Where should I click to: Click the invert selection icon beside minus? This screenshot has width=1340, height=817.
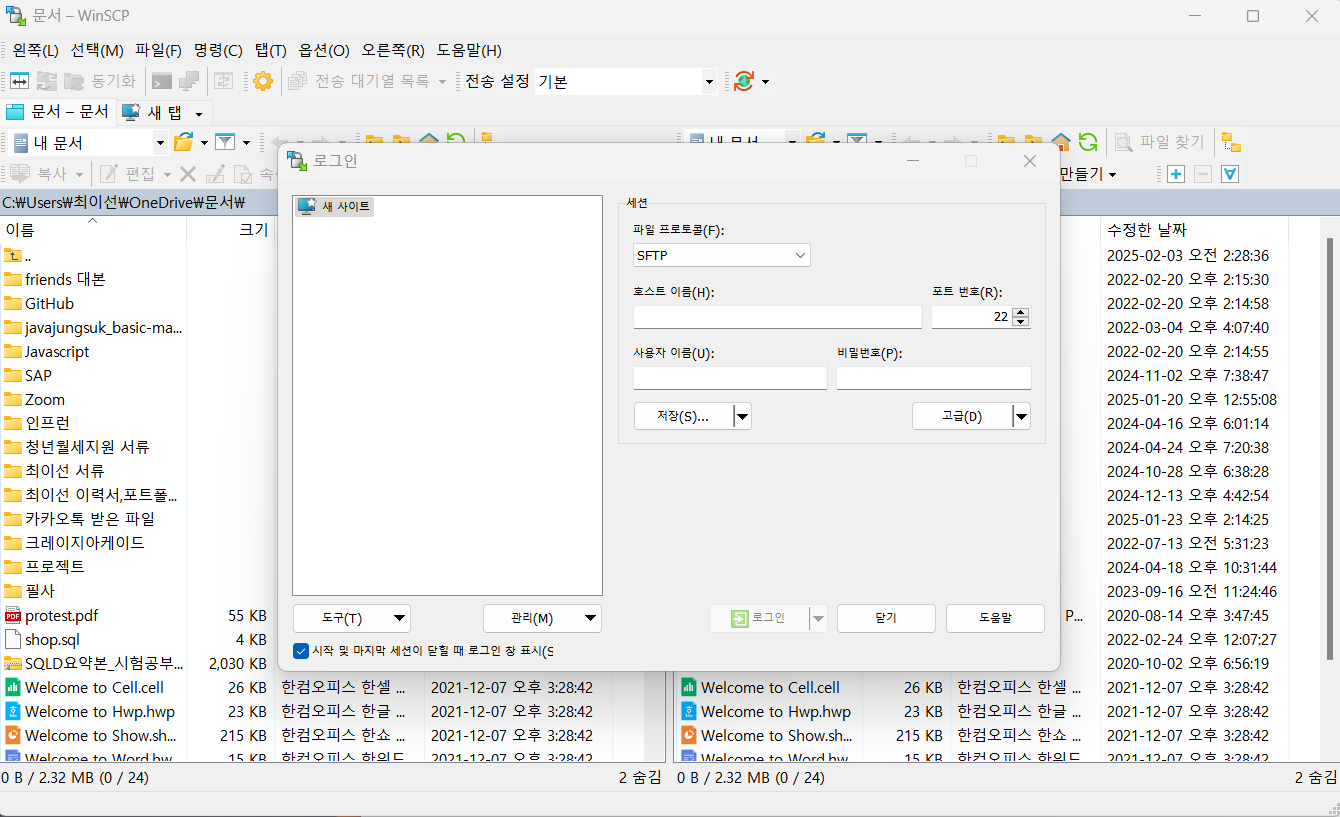(x=1230, y=174)
